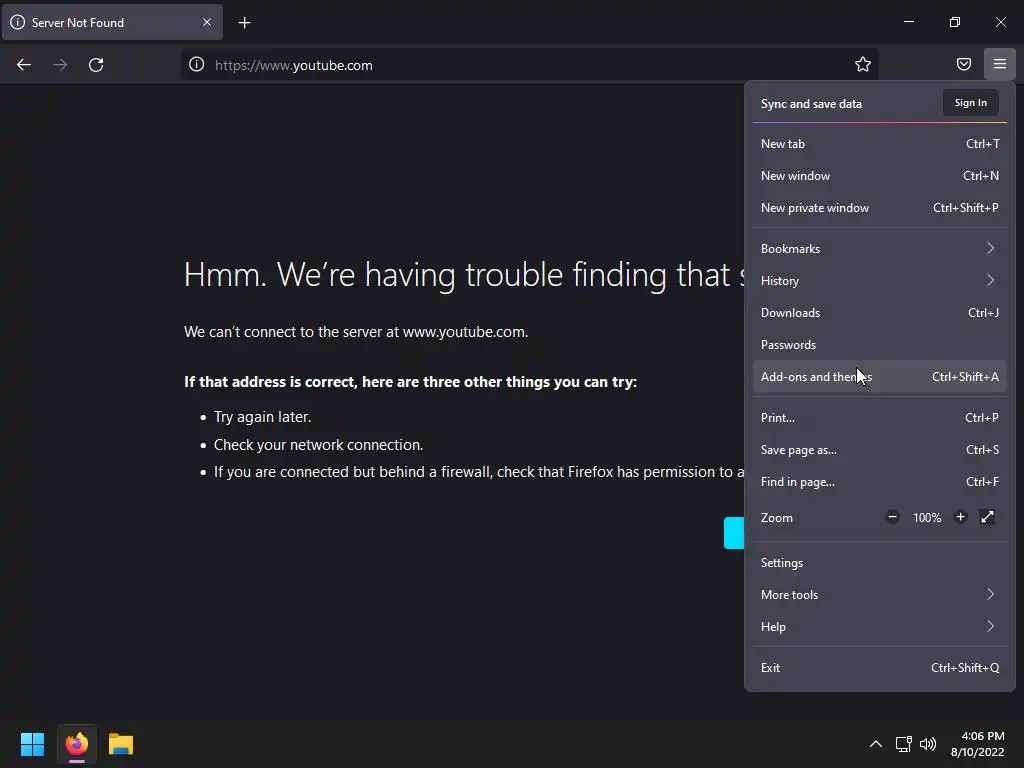The image size is (1024, 768).
Task: Exit Firefox from menu
Action: (880, 668)
